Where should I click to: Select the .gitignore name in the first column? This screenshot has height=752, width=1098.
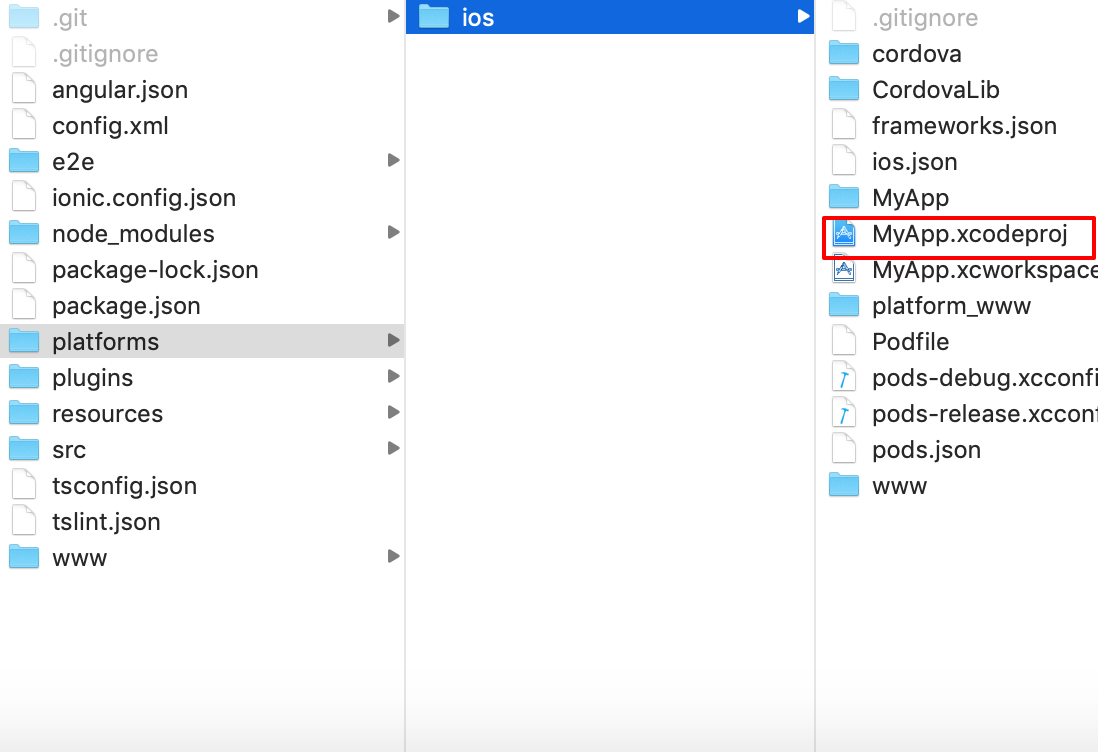pos(105,54)
